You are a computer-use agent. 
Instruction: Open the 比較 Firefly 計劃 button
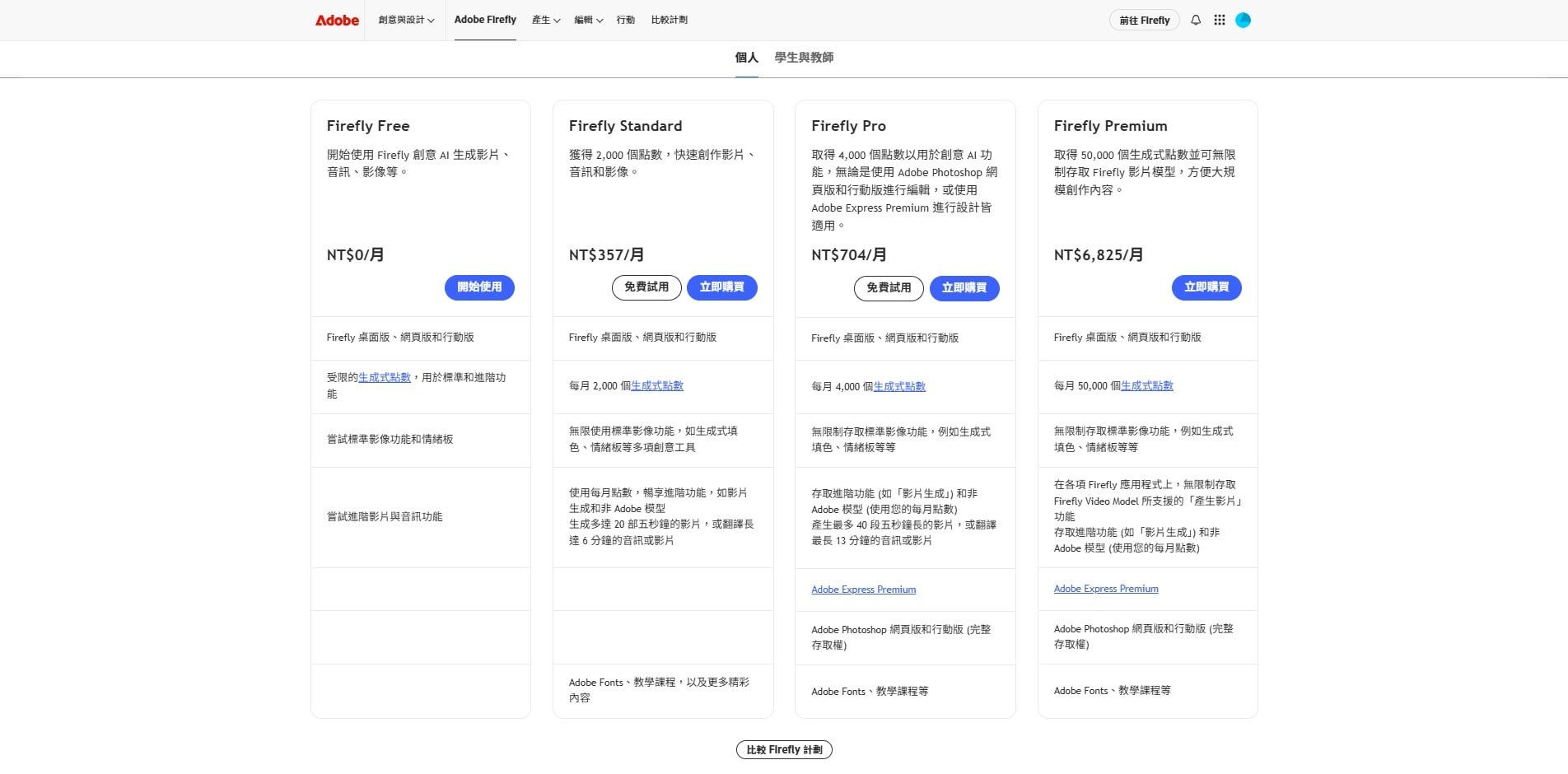pos(783,749)
